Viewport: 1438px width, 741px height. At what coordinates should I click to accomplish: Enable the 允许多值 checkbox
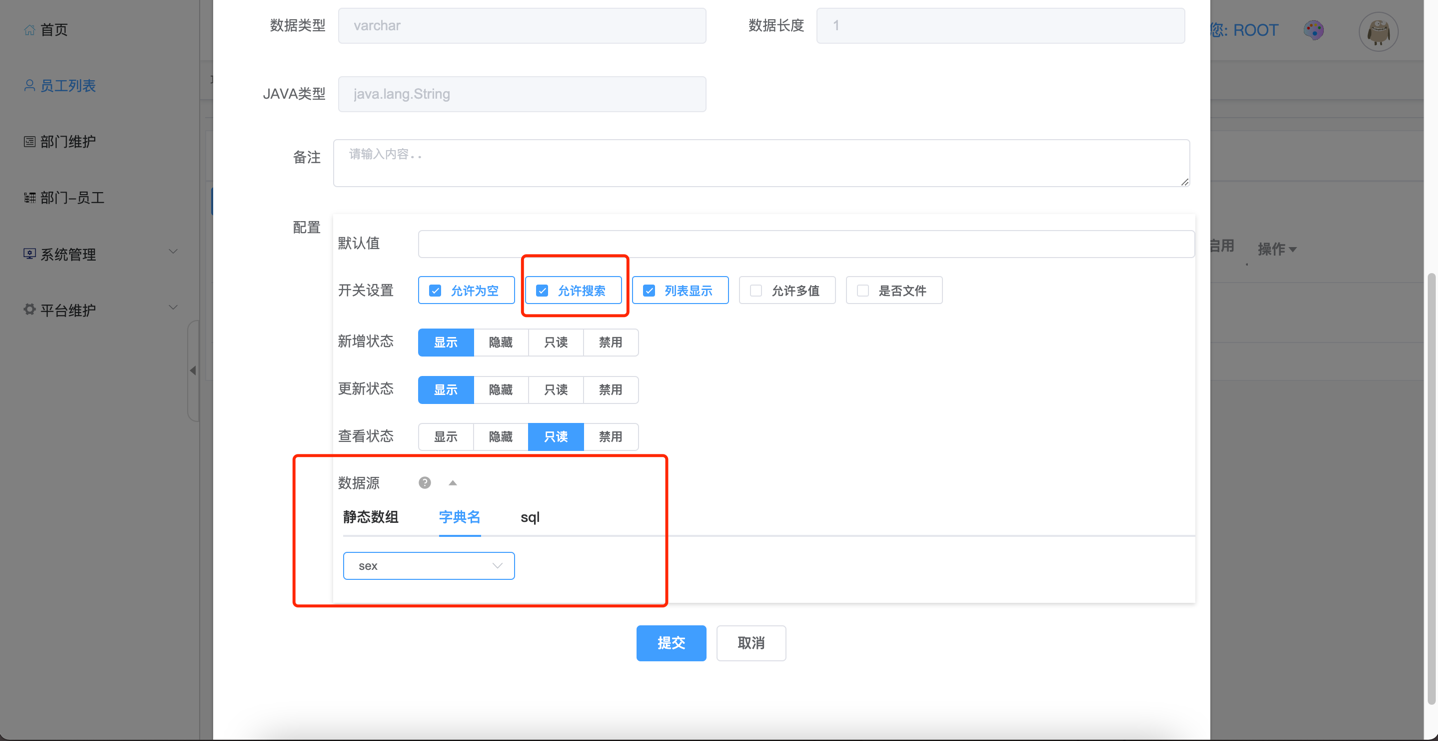756,291
